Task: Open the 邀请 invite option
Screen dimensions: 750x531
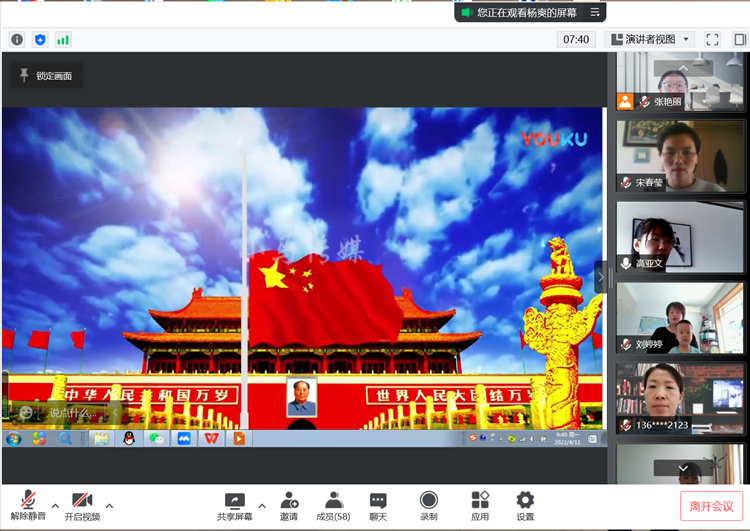Action: pos(289,506)
